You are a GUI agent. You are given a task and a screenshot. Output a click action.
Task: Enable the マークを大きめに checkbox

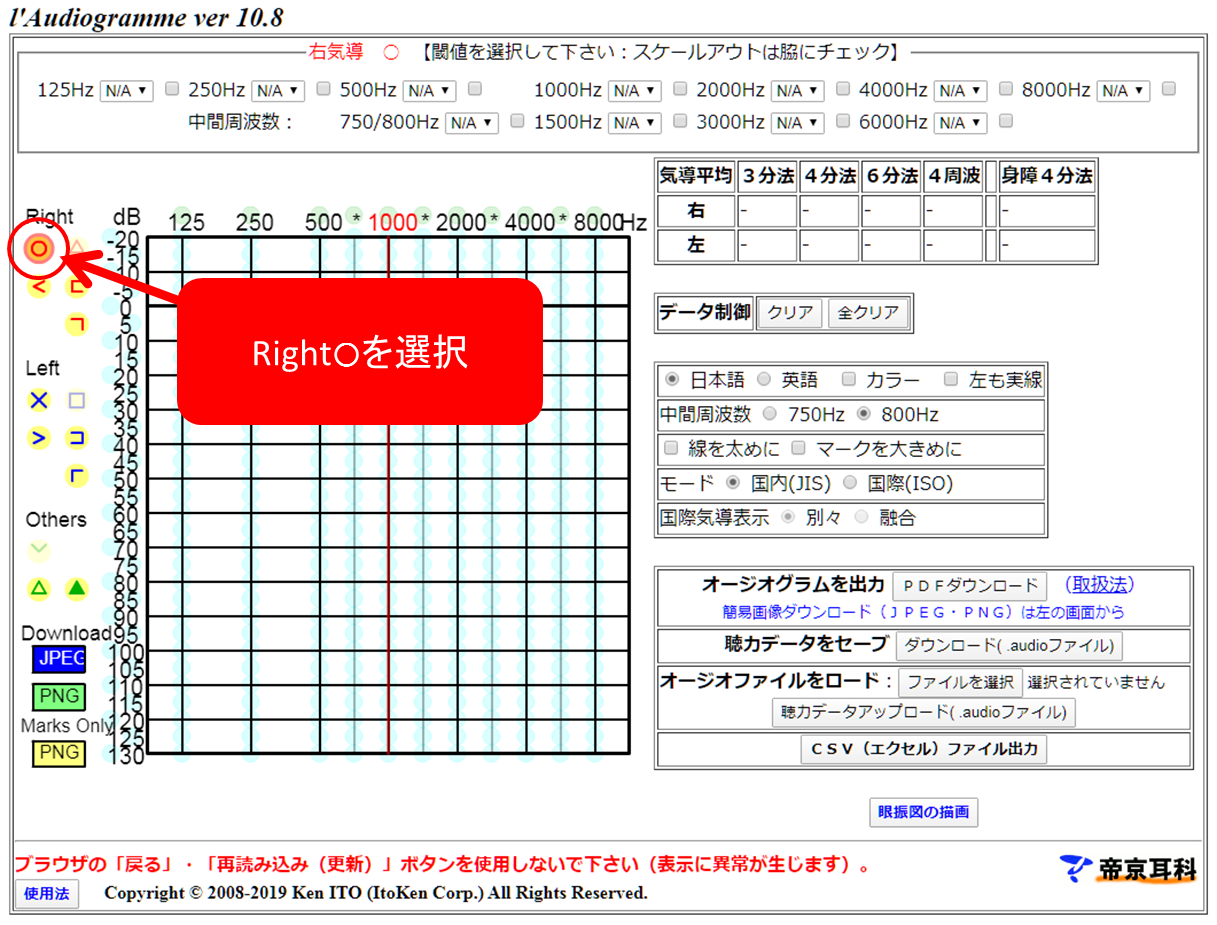[798, 448]
